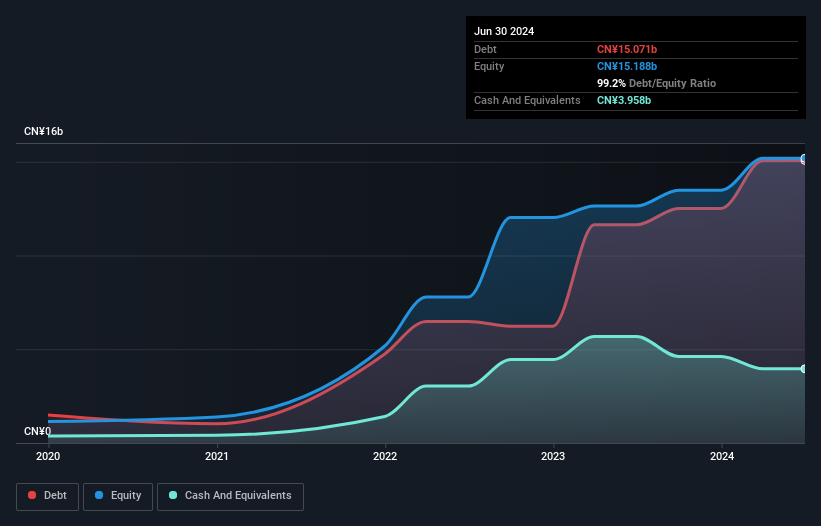The width and height of the screenshot is (821, 526).
Task: Click the Equity row label in tooltip
Action: point(489,66)
